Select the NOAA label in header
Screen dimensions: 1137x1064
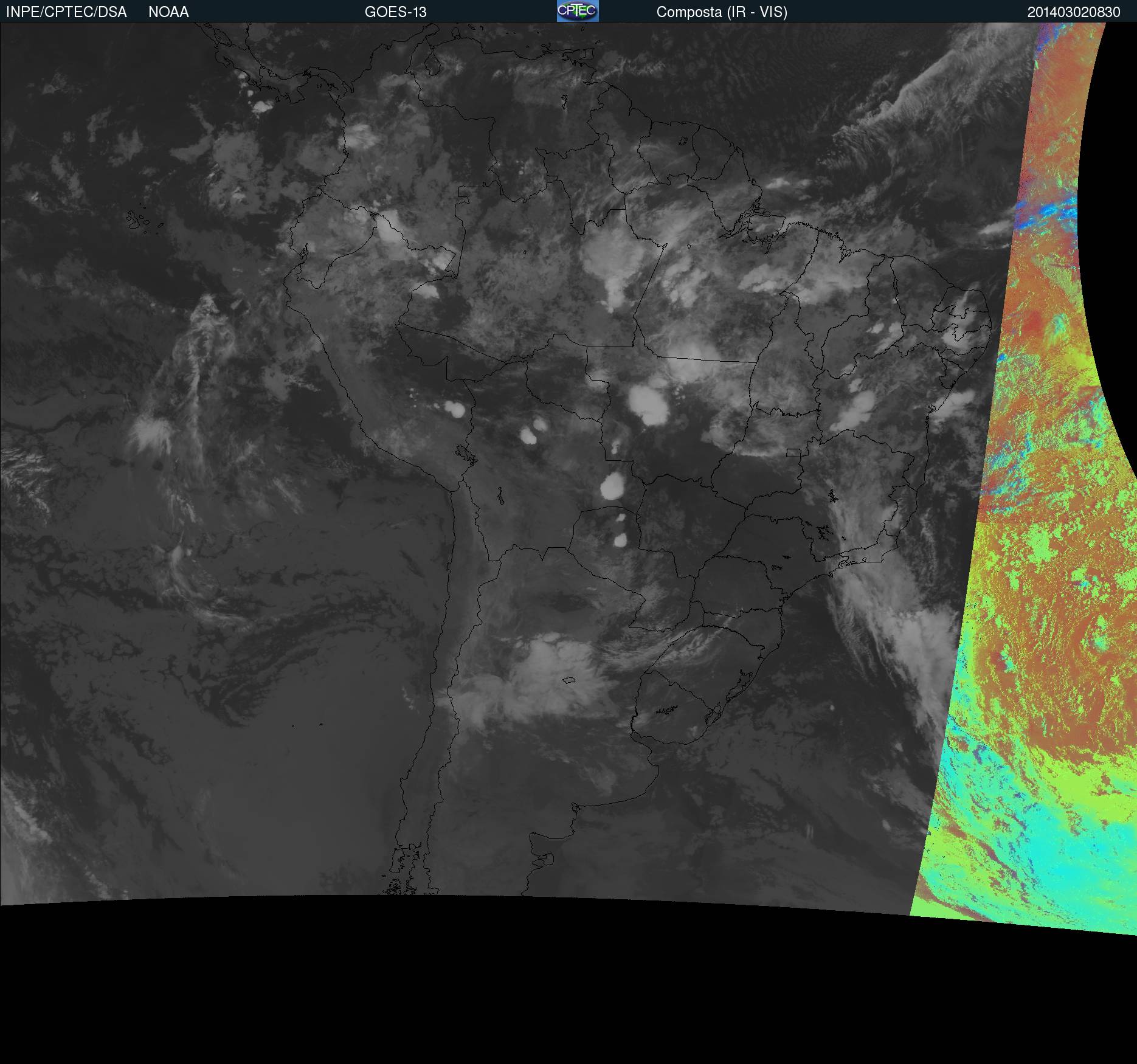[168, 12]
